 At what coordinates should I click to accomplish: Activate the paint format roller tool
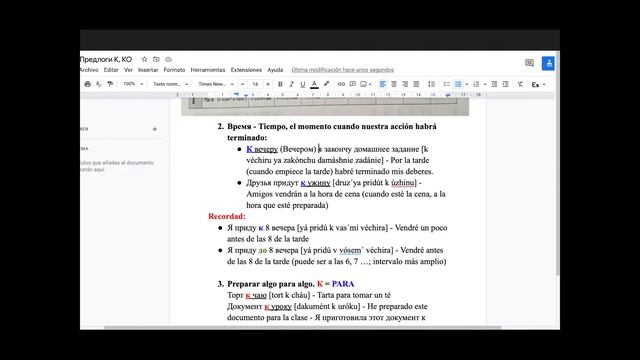point(110,84)
